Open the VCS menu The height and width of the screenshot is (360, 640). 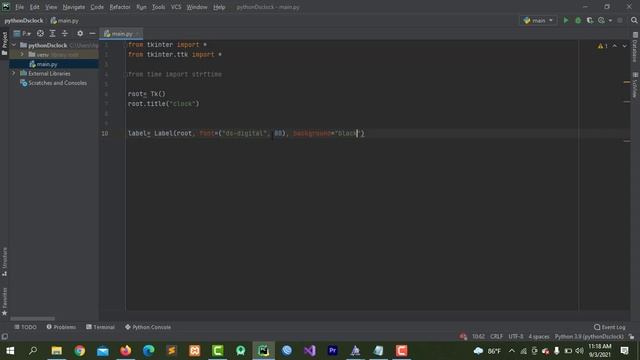176,7
